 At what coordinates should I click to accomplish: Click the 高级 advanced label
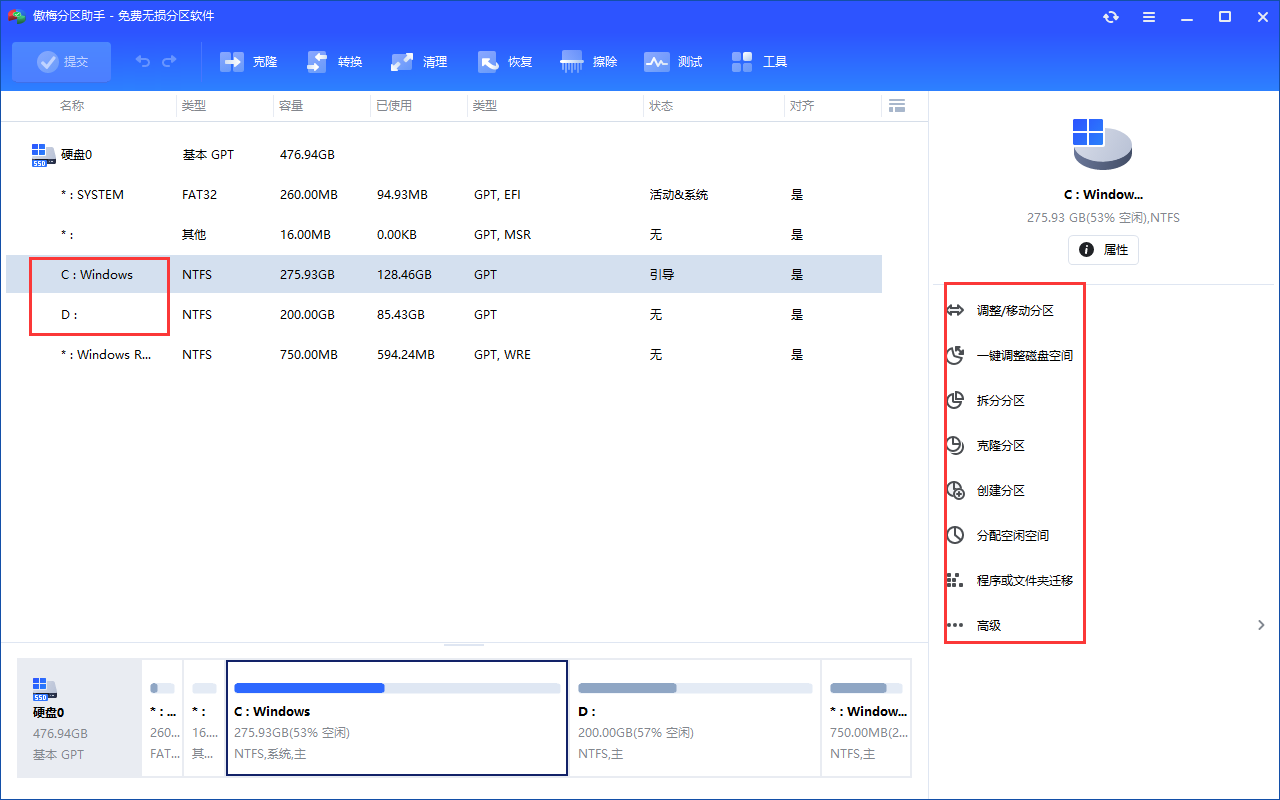[x=989, y=626]
